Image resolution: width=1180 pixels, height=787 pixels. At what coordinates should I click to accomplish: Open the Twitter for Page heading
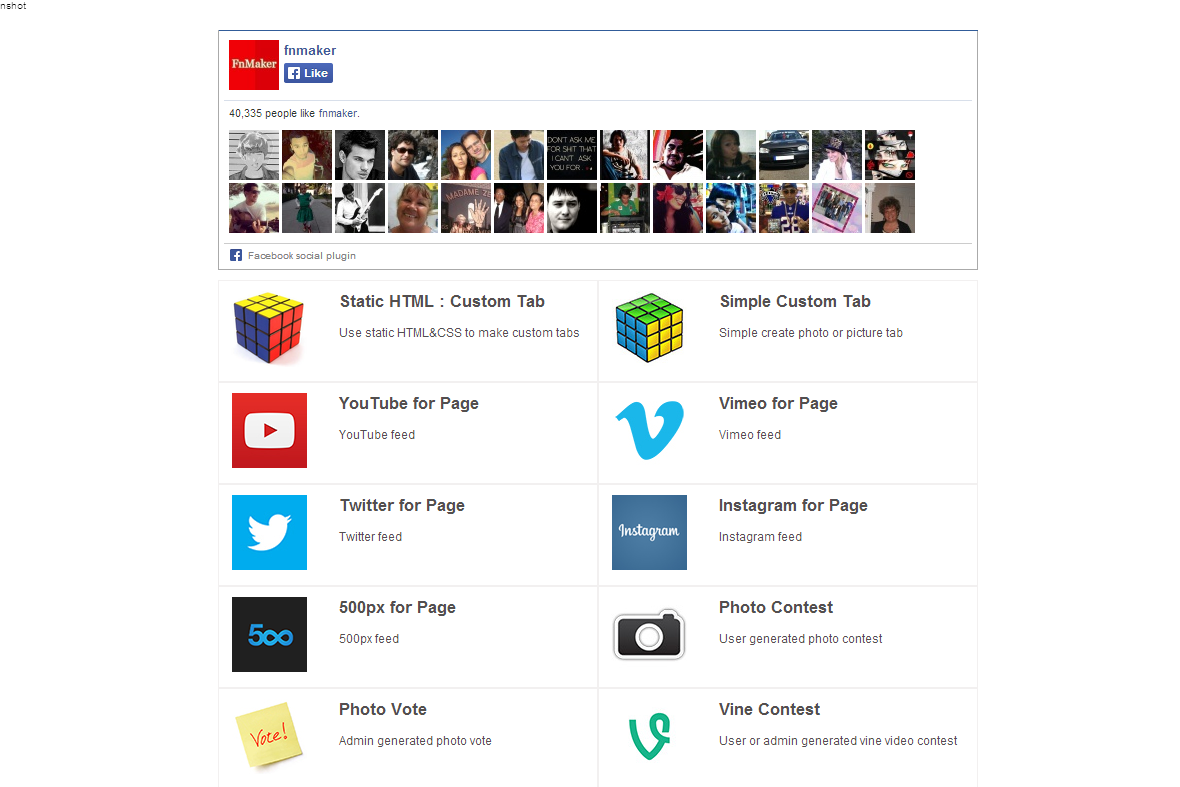[x=402, y=506]
